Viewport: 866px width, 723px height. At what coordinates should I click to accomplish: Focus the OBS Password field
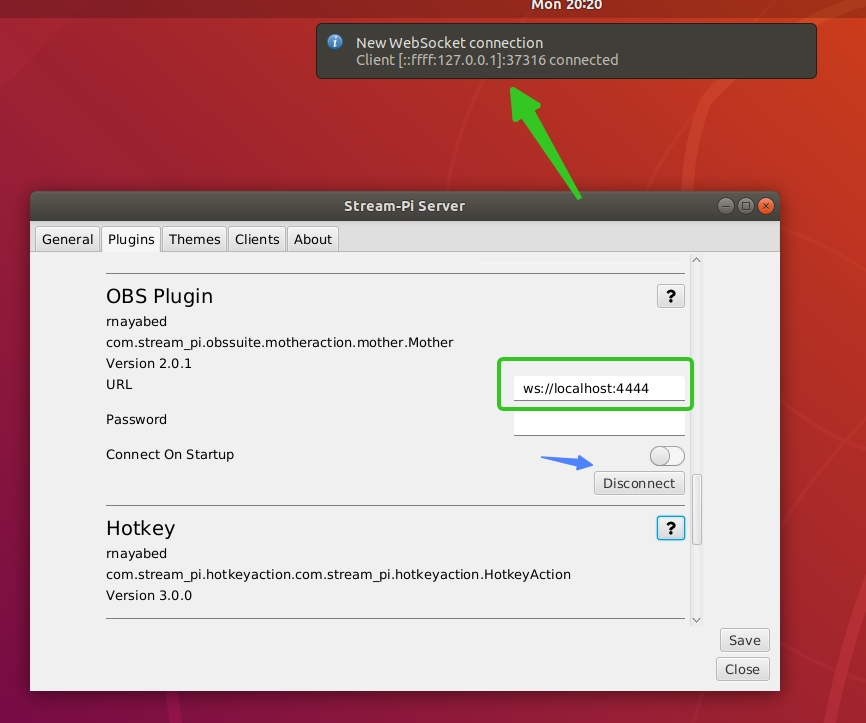pyautogui.click(x=599, y=424)
